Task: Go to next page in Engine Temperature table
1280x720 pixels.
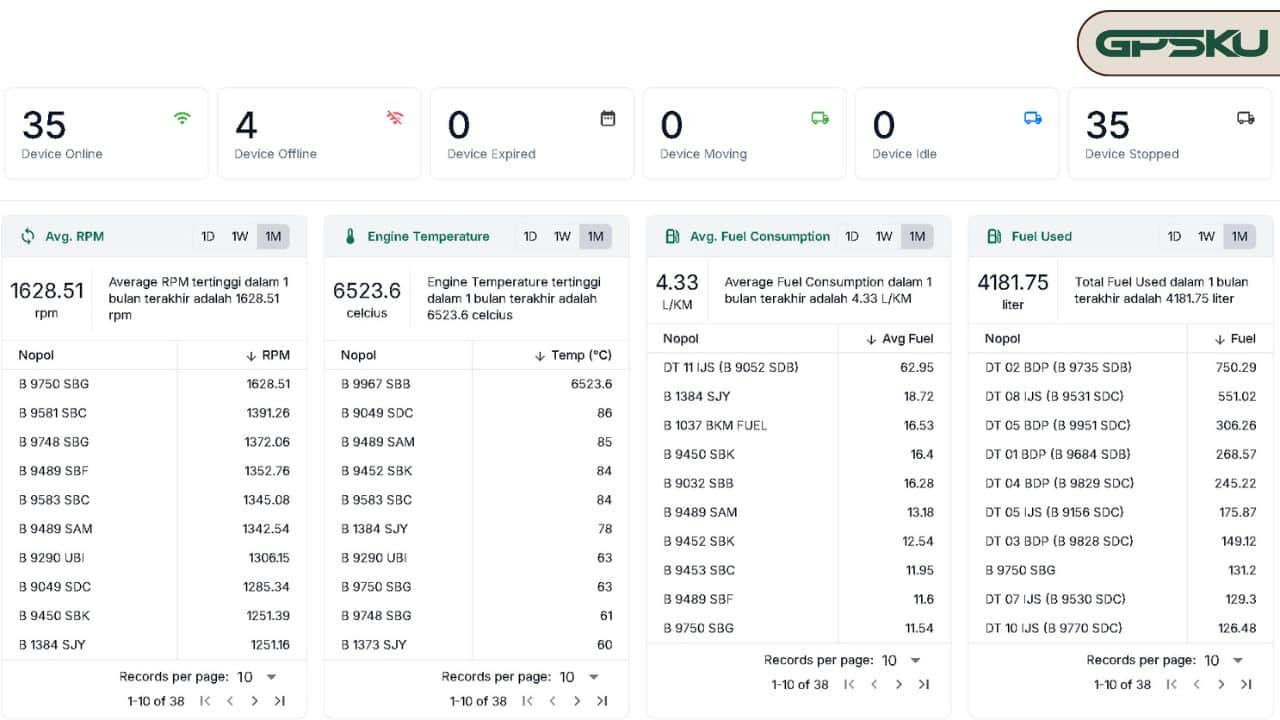Action: [577, 701]
